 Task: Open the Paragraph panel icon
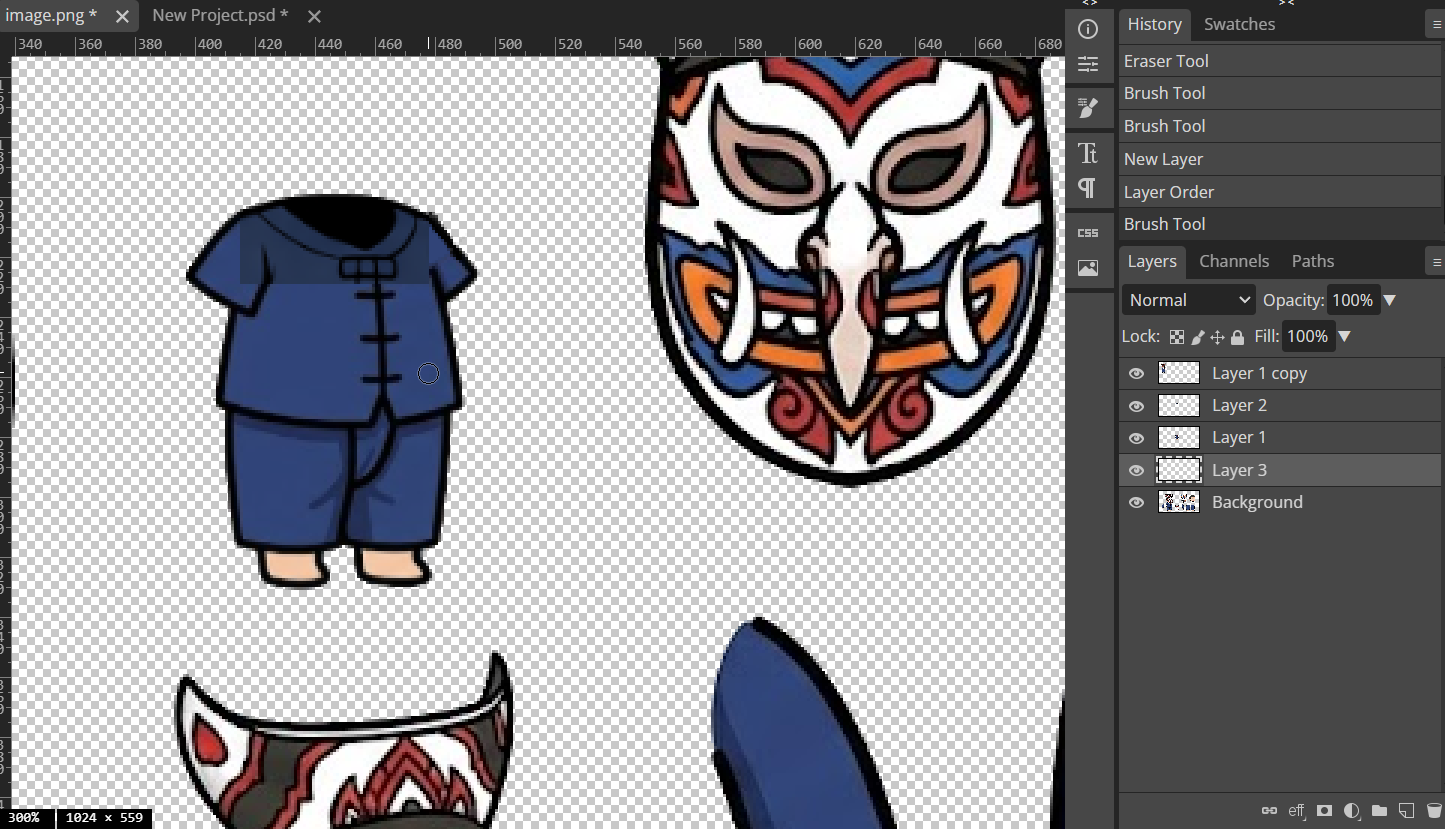pyautogui.click(x=1088, y=188)
